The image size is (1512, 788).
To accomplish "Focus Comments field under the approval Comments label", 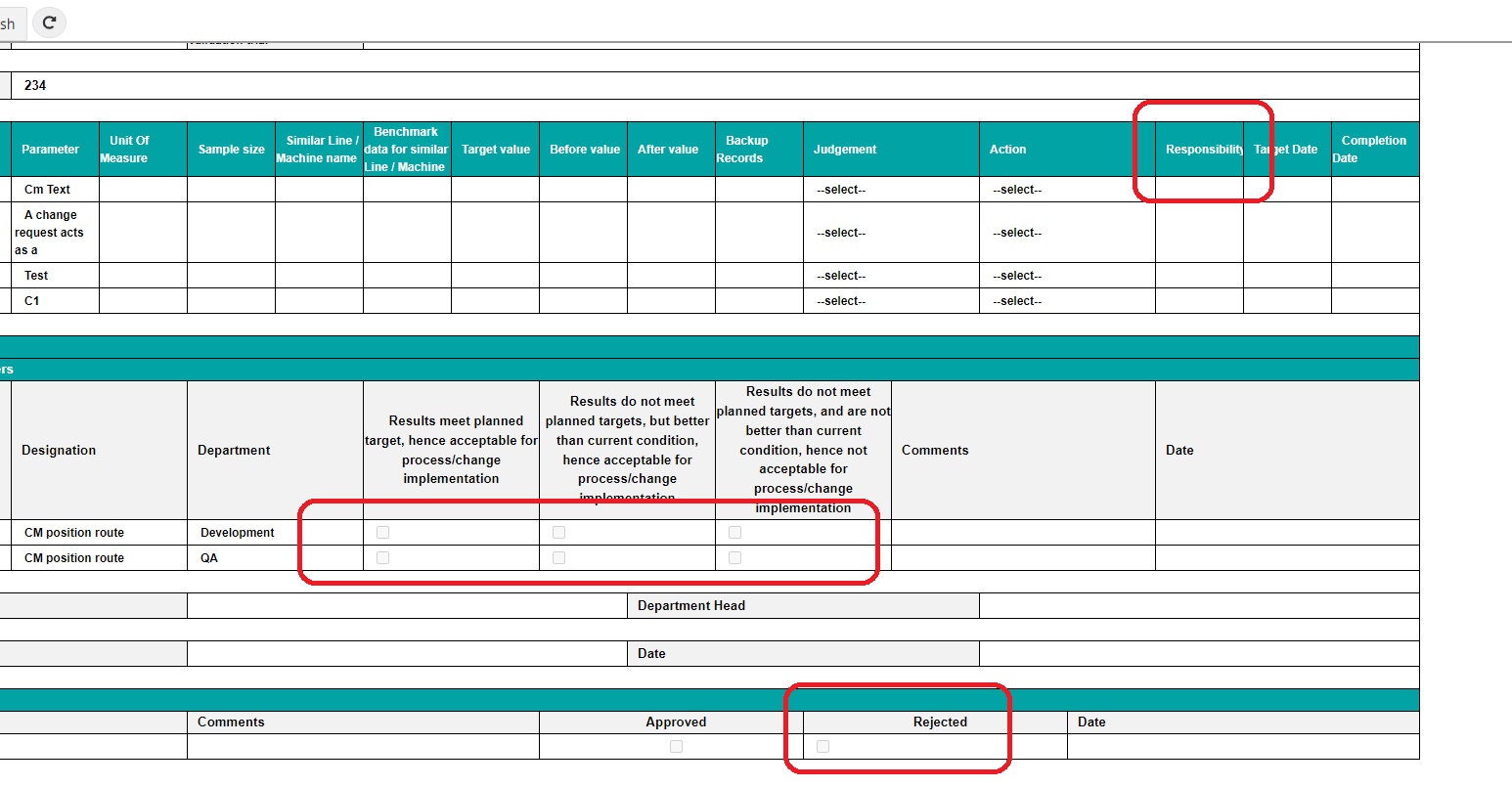I will click(x=363, y=747).
